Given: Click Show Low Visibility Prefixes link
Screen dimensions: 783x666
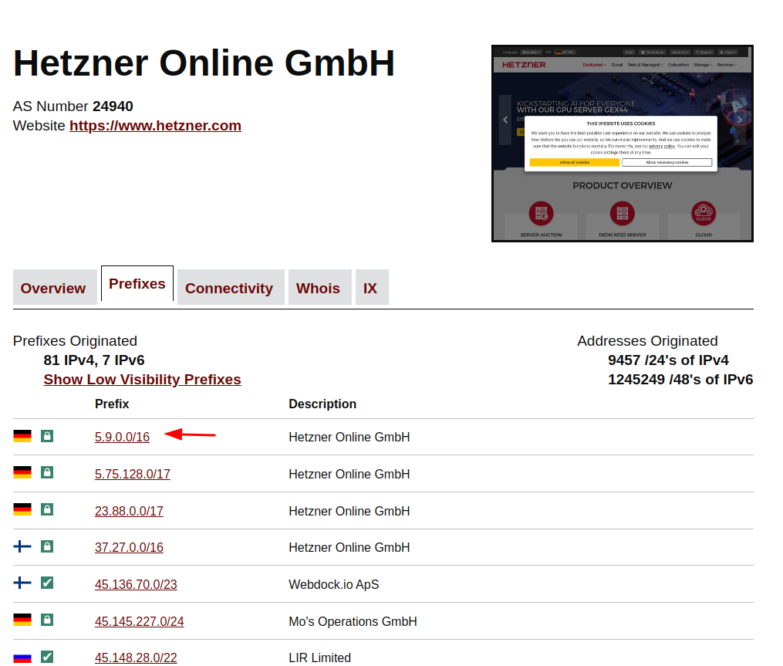Looking at the screenshot, I should 142,379.
